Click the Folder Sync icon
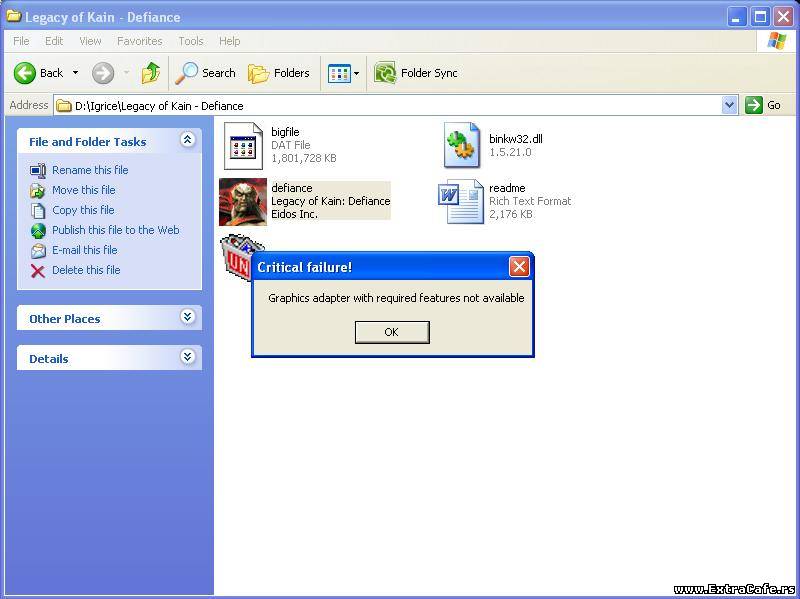The width and height of the screenshot is (800, 599). 385,73
